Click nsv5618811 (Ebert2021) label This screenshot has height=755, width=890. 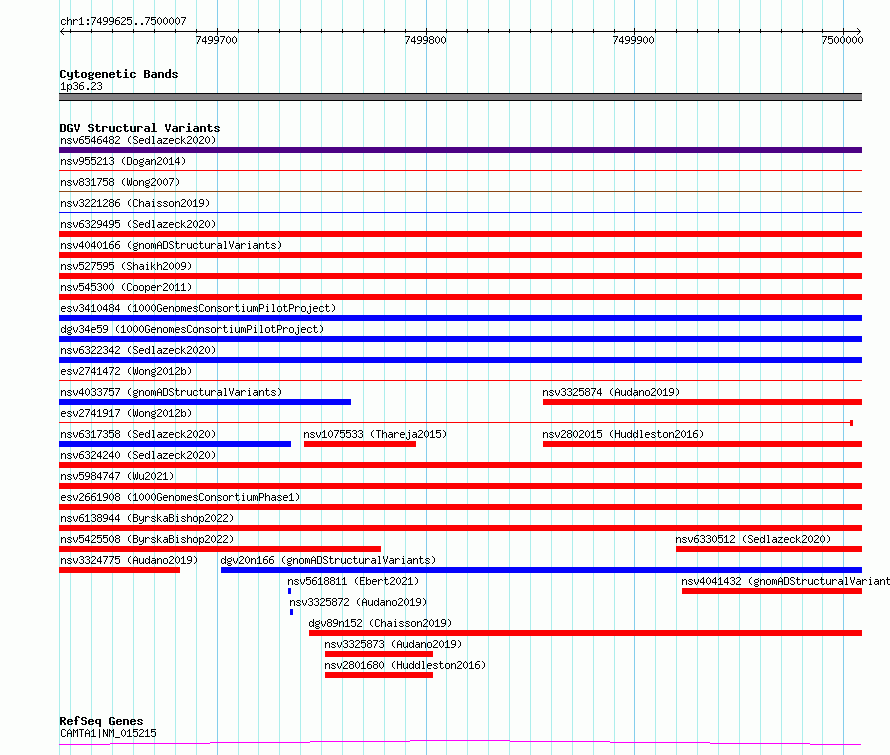pyautogui.click(x=353, y=581)
